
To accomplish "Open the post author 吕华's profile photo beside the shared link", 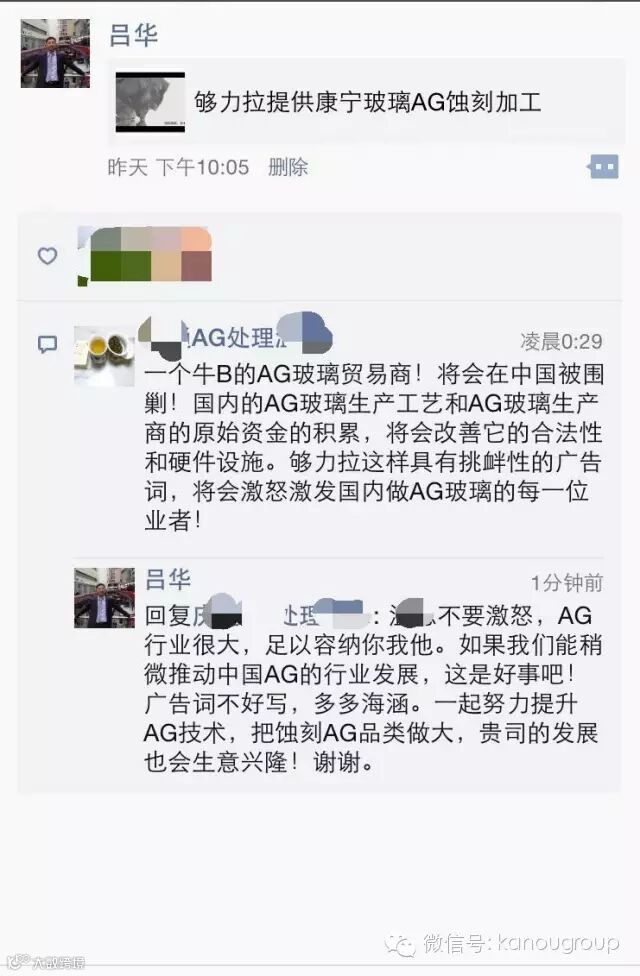I will pos(55,54).
